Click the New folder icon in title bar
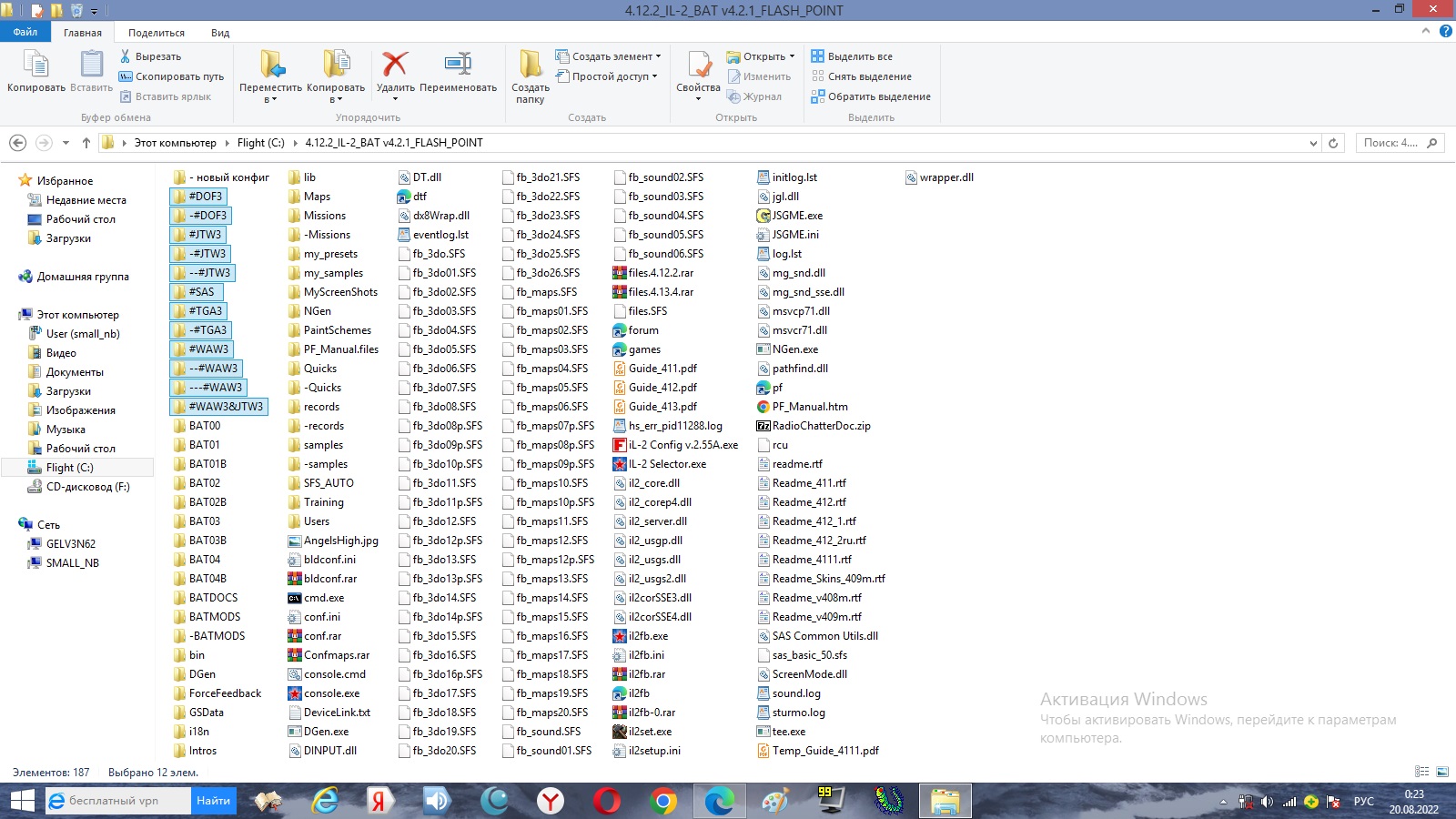 point(56,11)
